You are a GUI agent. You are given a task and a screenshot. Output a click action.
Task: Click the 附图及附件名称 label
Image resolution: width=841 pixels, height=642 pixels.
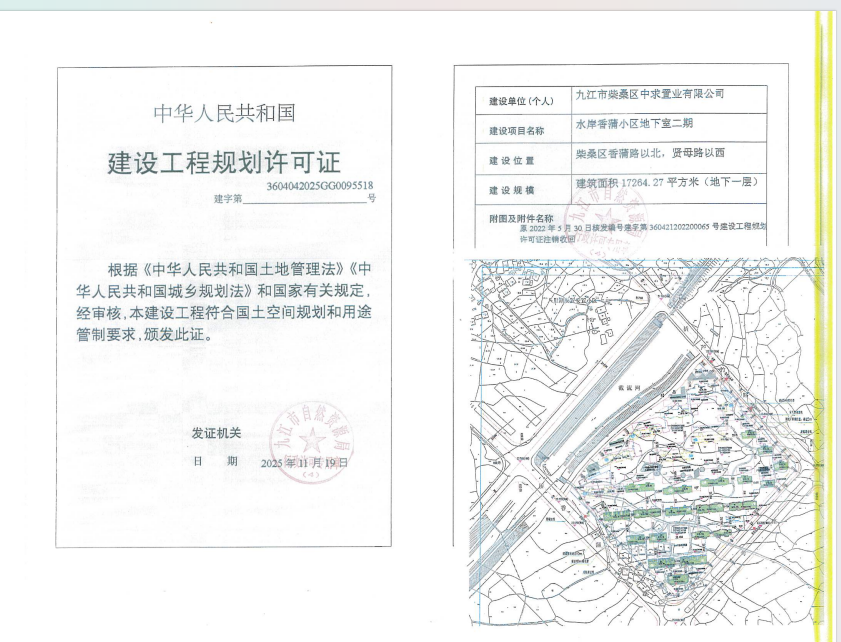click(521, 218)
